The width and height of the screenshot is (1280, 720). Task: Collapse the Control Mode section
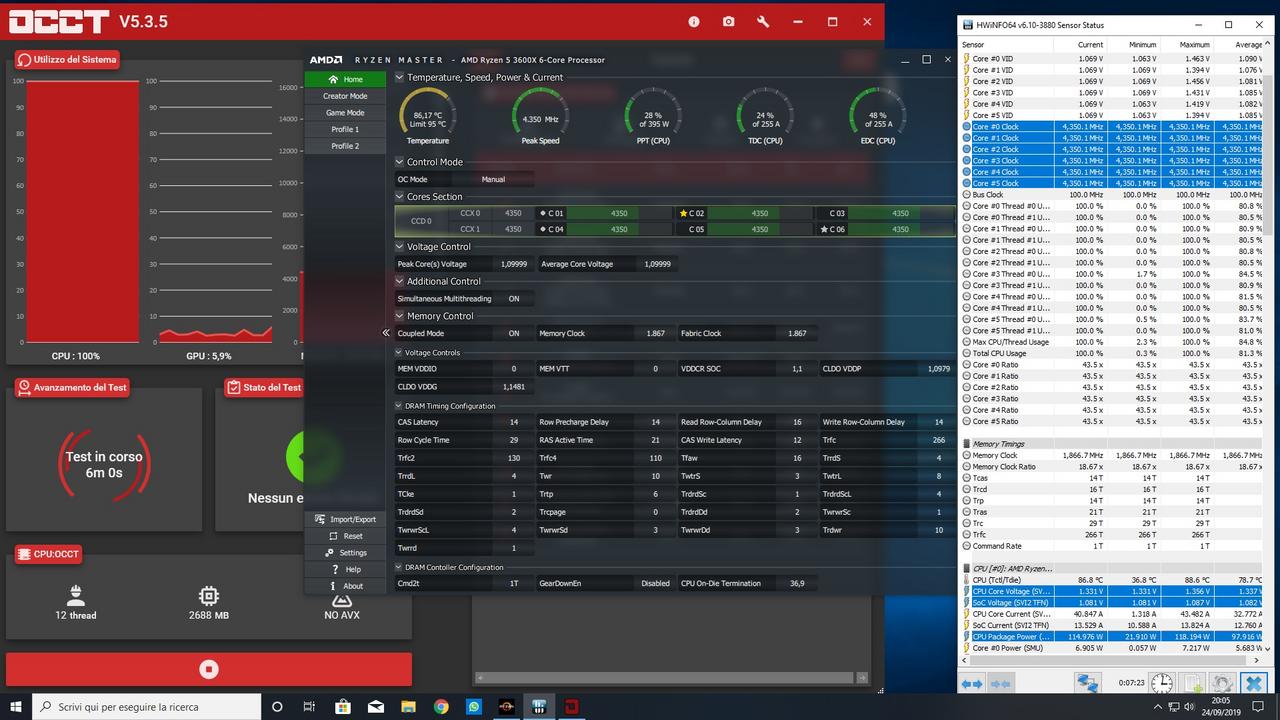(x=400, y=162)
